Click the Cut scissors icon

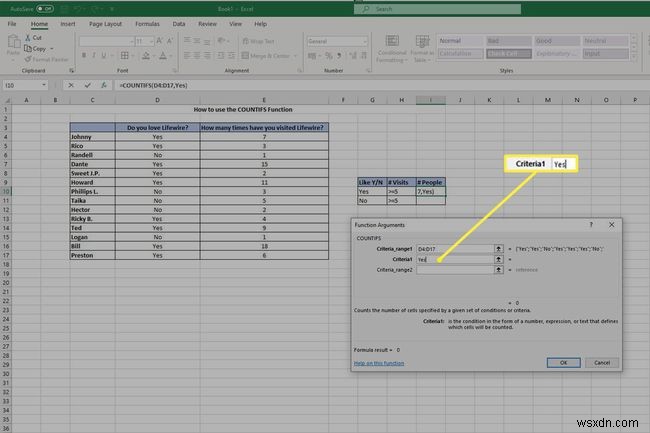click(28, 38)
